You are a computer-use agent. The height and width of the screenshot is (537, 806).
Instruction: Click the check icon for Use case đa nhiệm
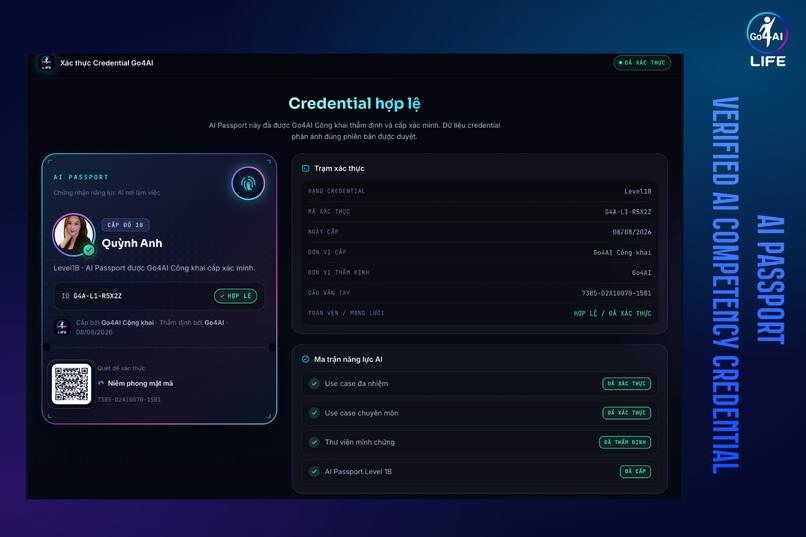point(314,383)
